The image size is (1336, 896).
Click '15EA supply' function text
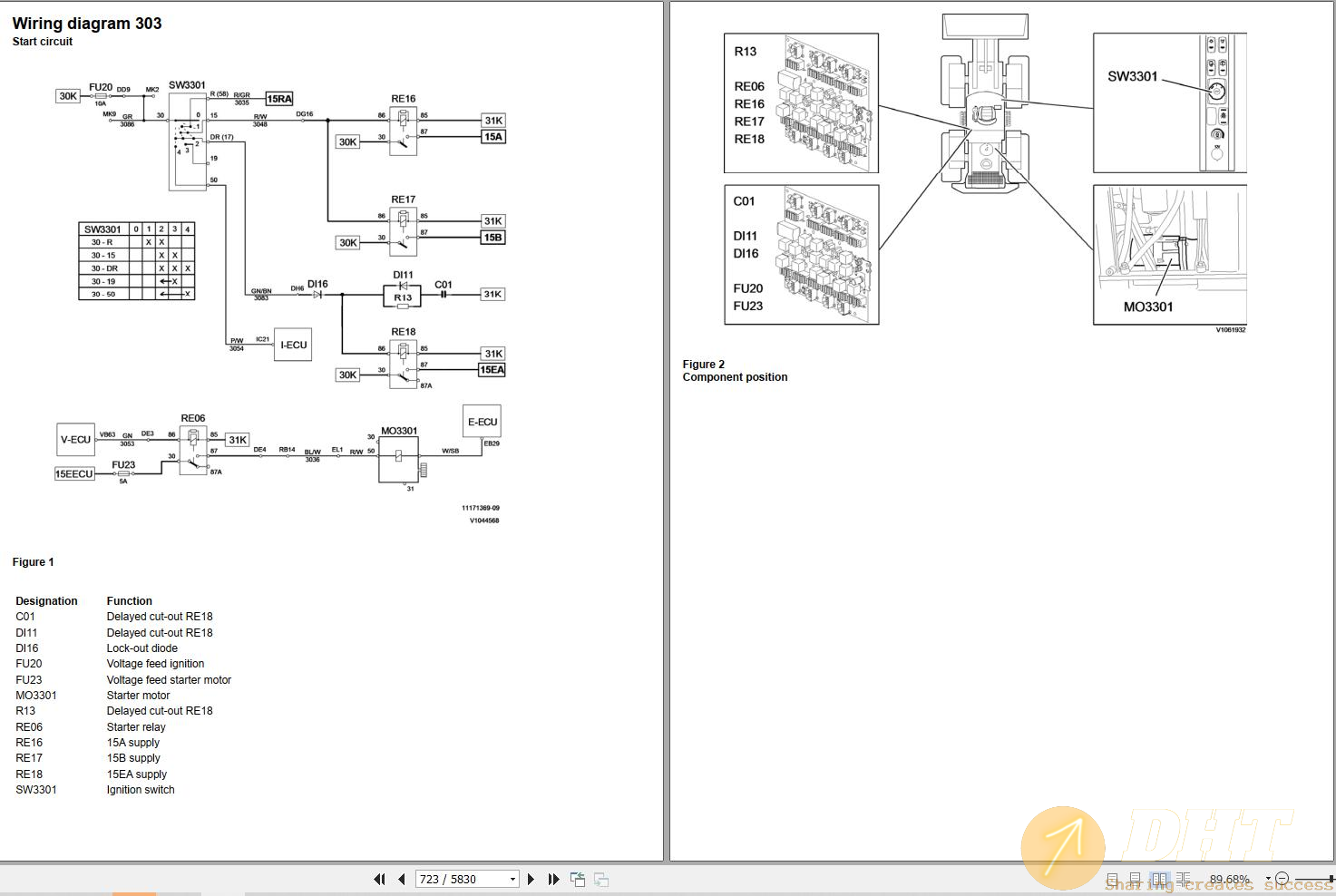pyautogui.click(x=137, y=774)
